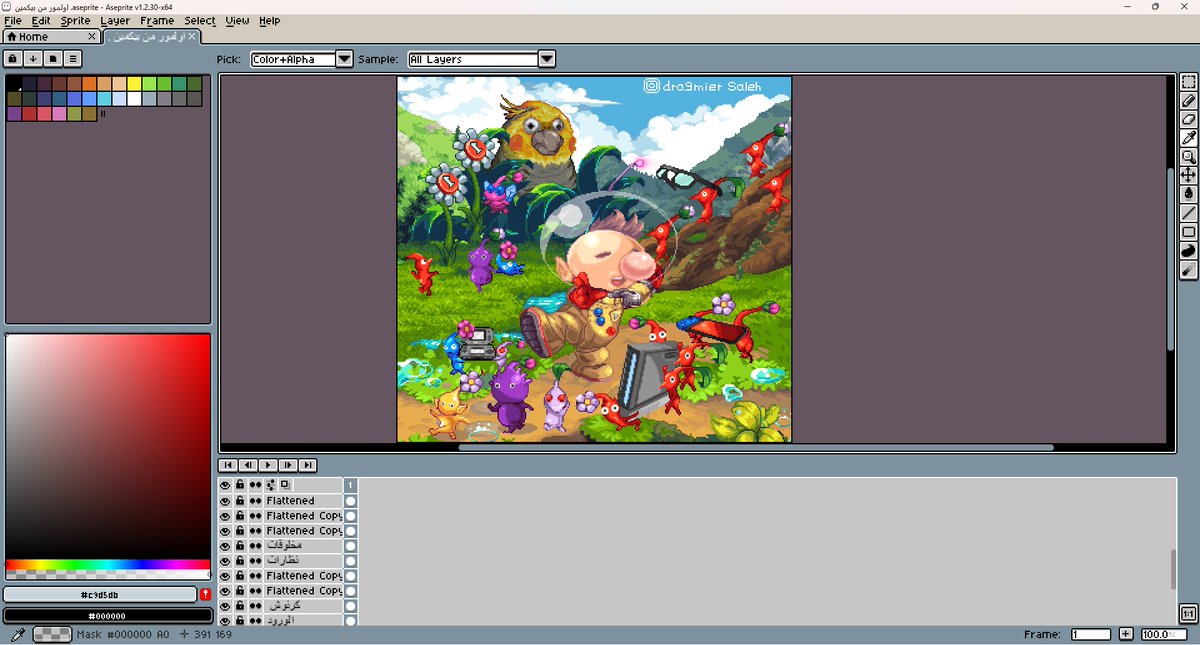Click the Frame number input field
Viewport: 1200px width, 645px height.
(1091, 634)
